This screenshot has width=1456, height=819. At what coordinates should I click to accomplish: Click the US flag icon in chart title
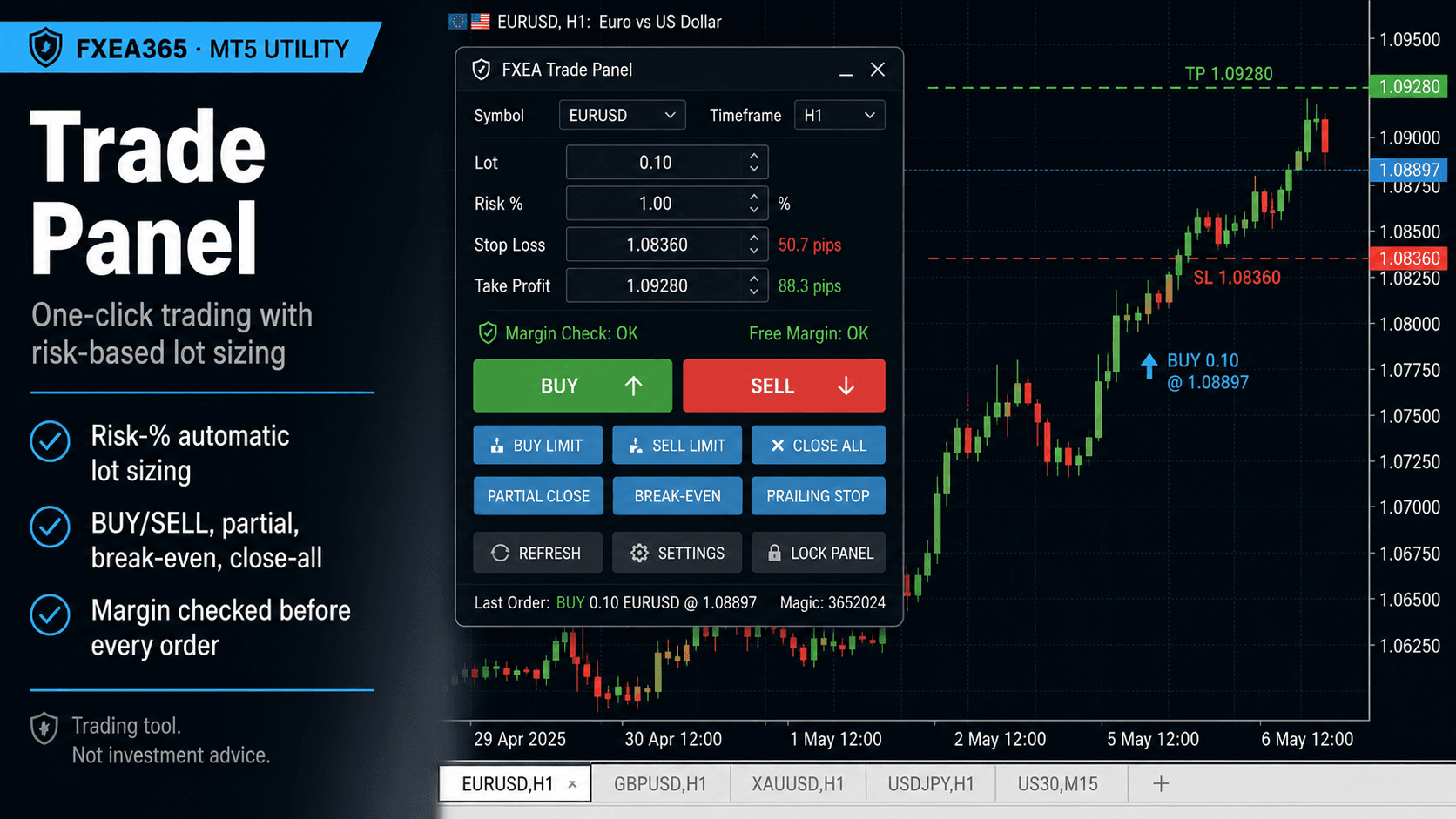481,22
